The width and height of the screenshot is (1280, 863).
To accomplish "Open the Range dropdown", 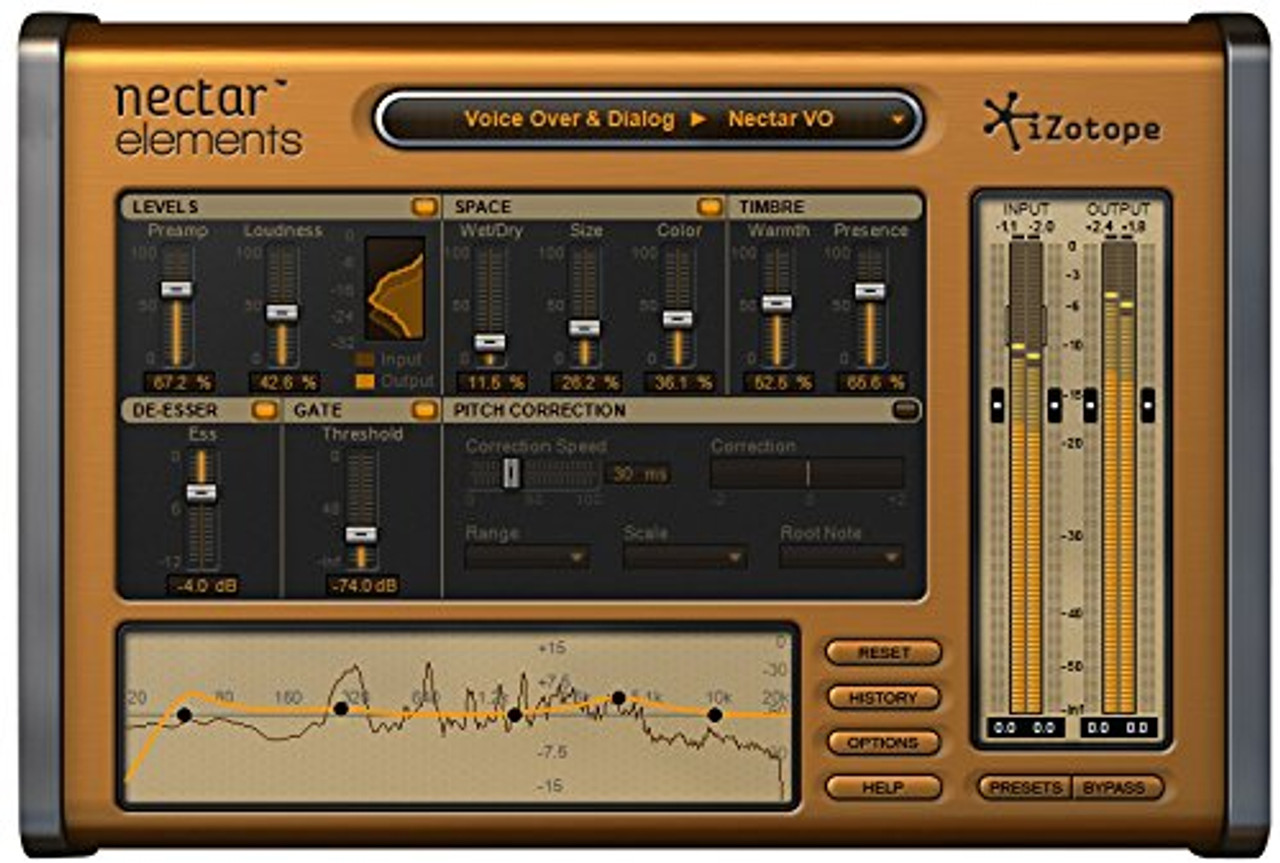I will coord(527,557).
